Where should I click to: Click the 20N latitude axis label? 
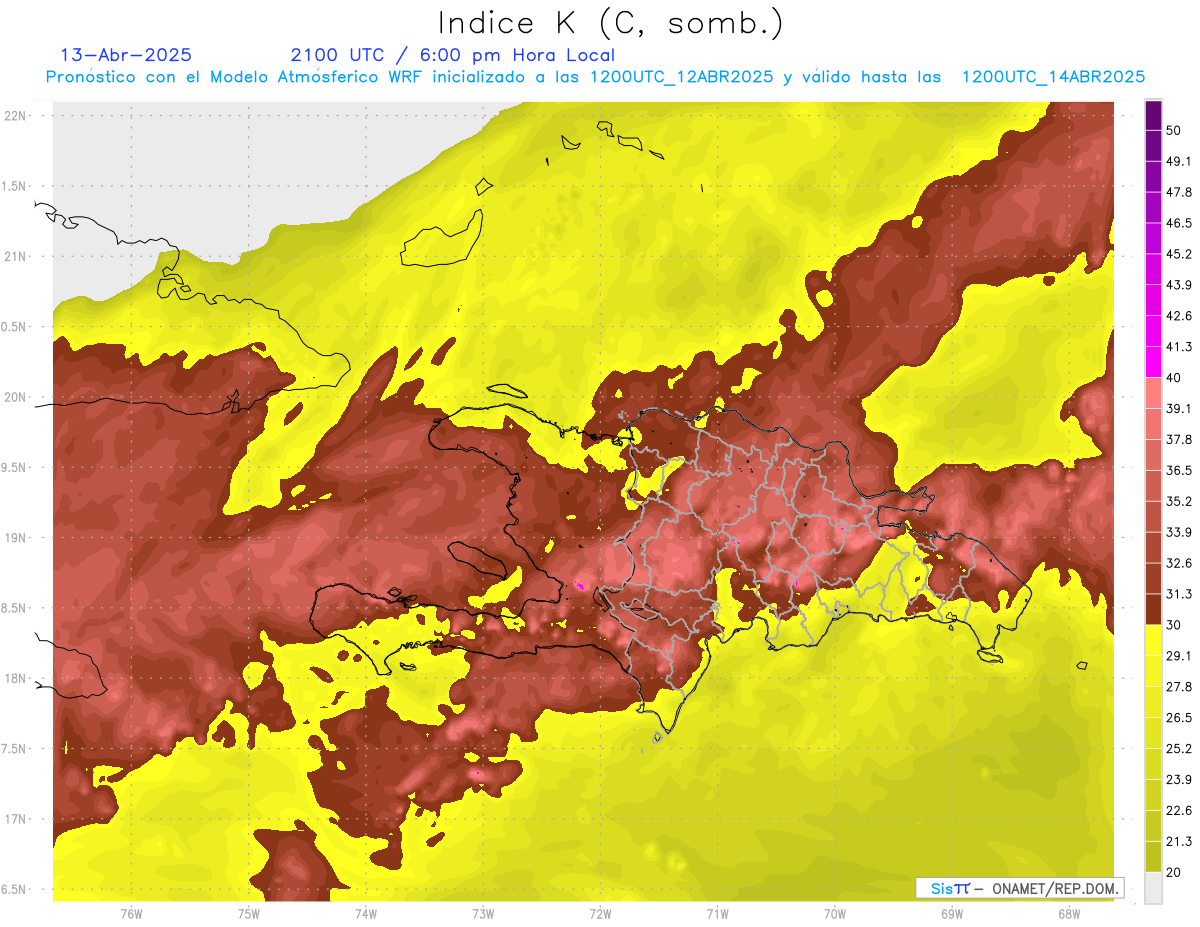click(x=16, y=397)
